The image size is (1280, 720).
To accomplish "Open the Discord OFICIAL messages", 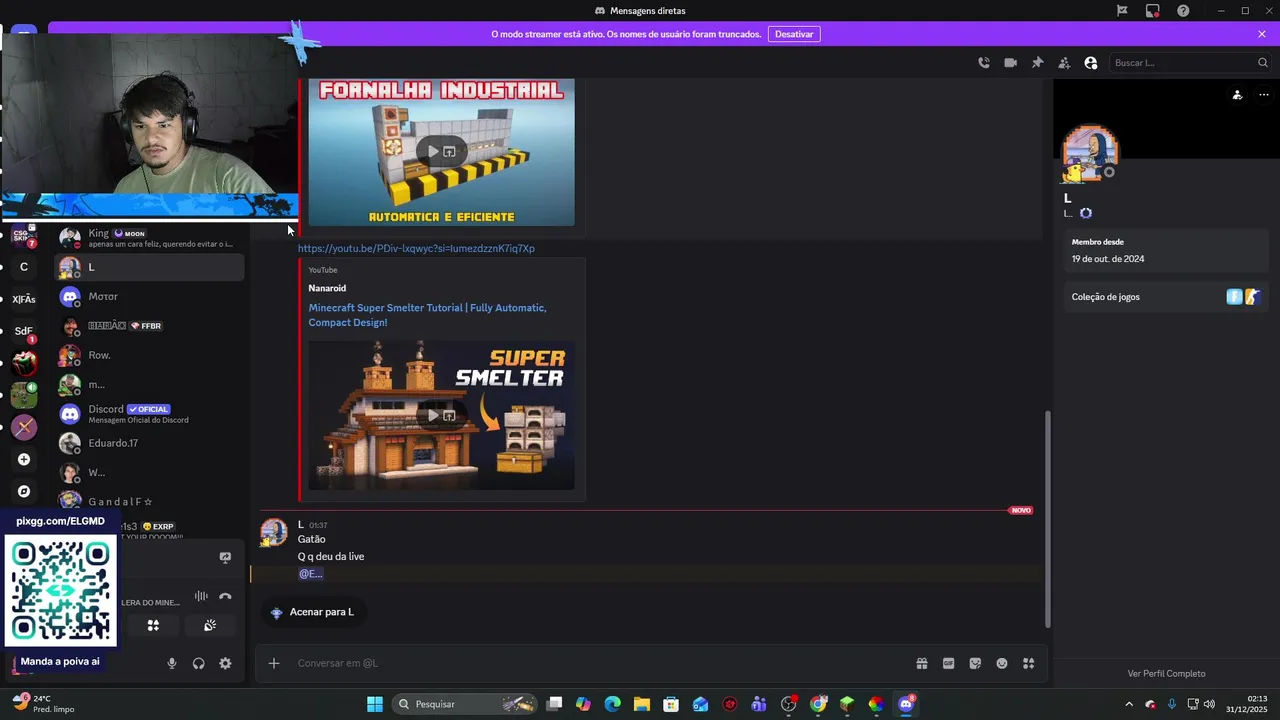I will click(x=150, y=414).
